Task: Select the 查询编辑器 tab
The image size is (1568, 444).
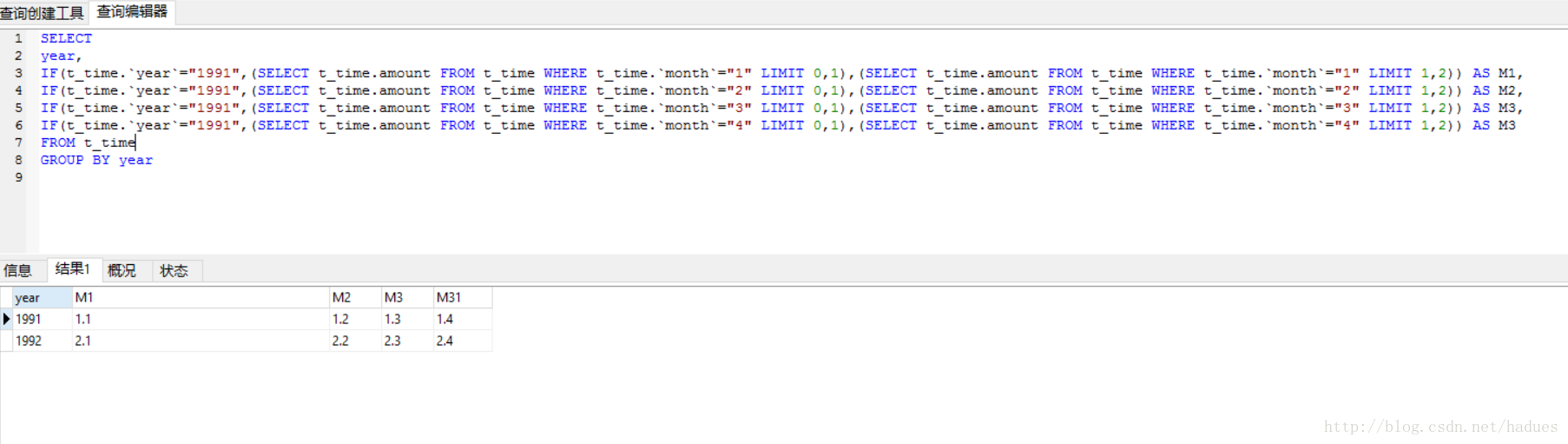Action: coord(132,12)
